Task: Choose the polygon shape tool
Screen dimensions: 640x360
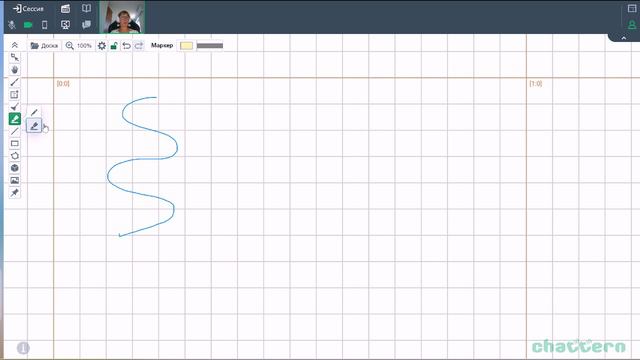Action: (x=15, y=156)
